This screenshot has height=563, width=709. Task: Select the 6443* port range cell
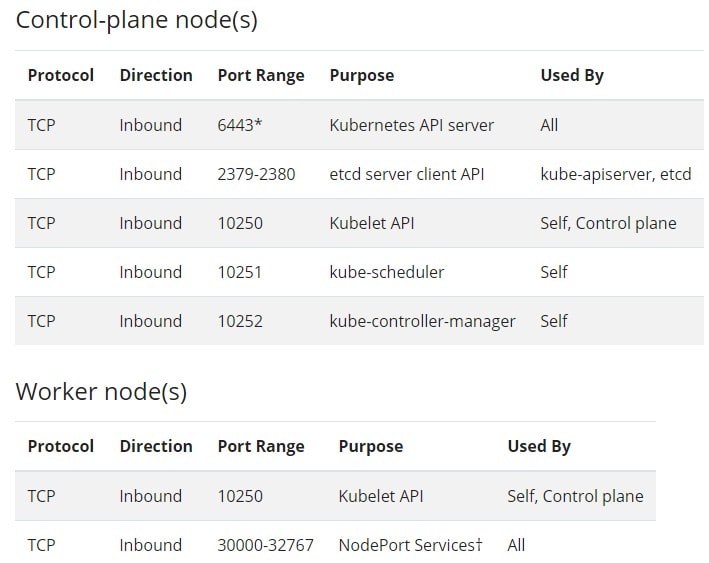pyautogui.click(x=239, y=125)
